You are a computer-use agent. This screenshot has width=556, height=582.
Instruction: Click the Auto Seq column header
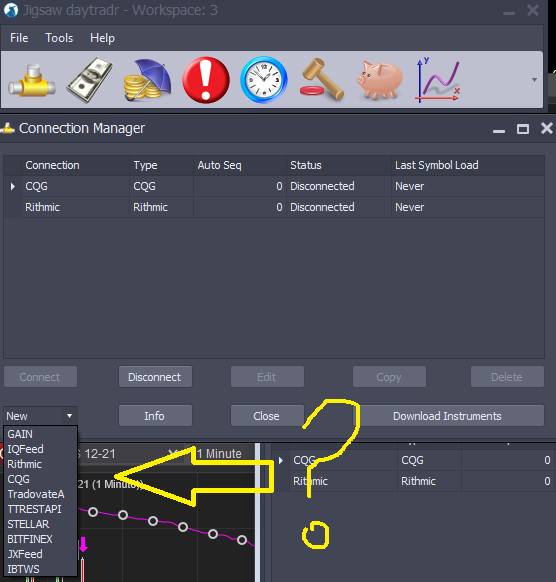click(240, 165)
